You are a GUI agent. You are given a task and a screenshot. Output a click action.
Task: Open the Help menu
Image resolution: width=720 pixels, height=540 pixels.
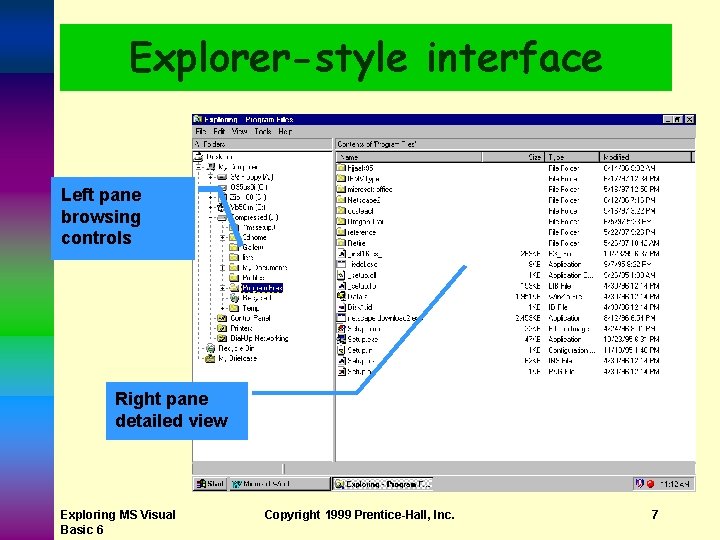coord(285,131)
